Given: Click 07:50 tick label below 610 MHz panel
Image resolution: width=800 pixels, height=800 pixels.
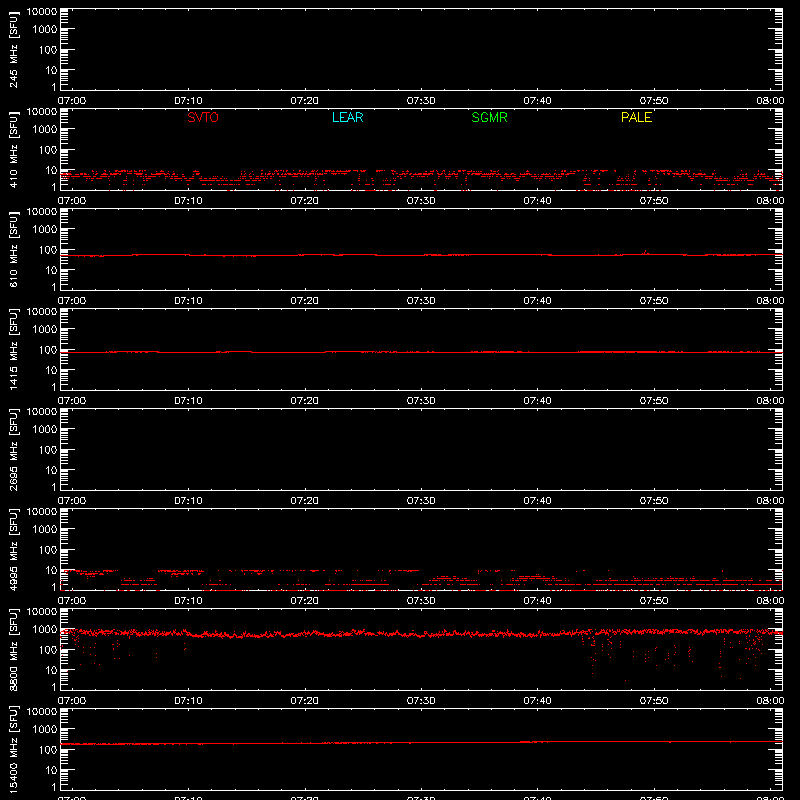Looking at the screenshot, I should 654,301.
